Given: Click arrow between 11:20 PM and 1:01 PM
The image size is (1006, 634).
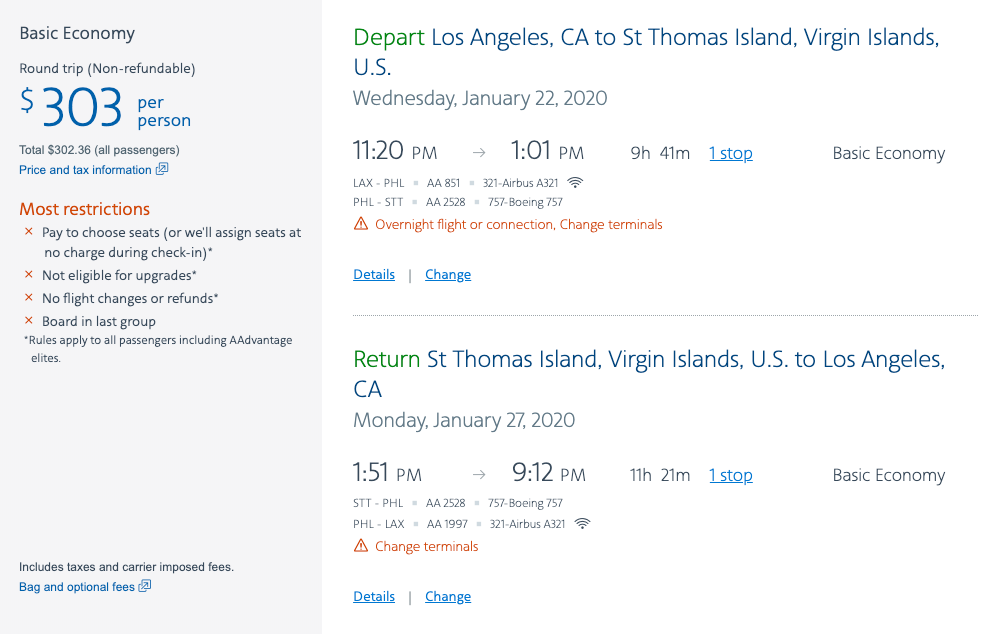Looking at the screenshot, I should tap(479, 153).
